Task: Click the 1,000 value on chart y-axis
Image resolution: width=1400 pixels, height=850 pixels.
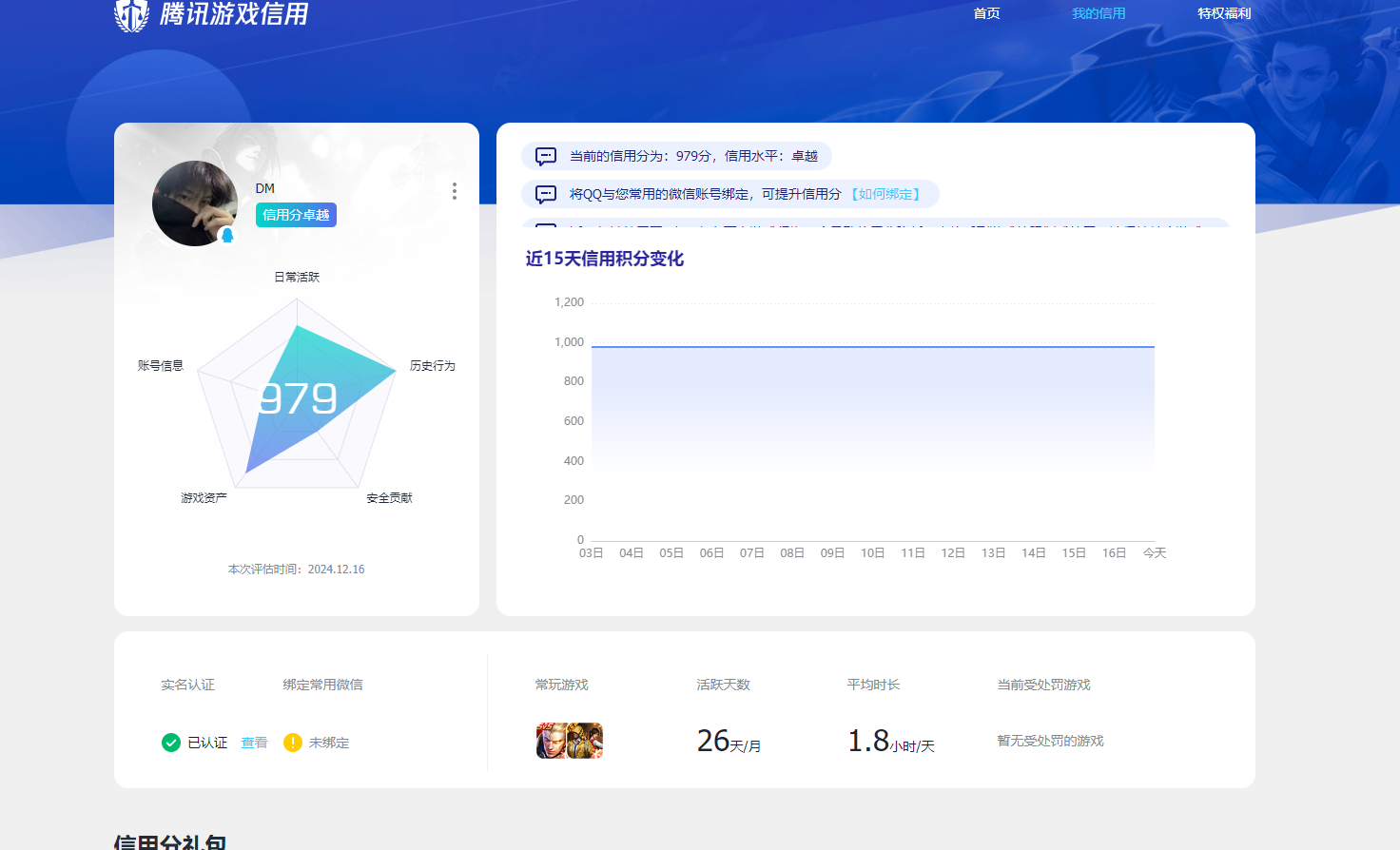Action: click(570, 341)
